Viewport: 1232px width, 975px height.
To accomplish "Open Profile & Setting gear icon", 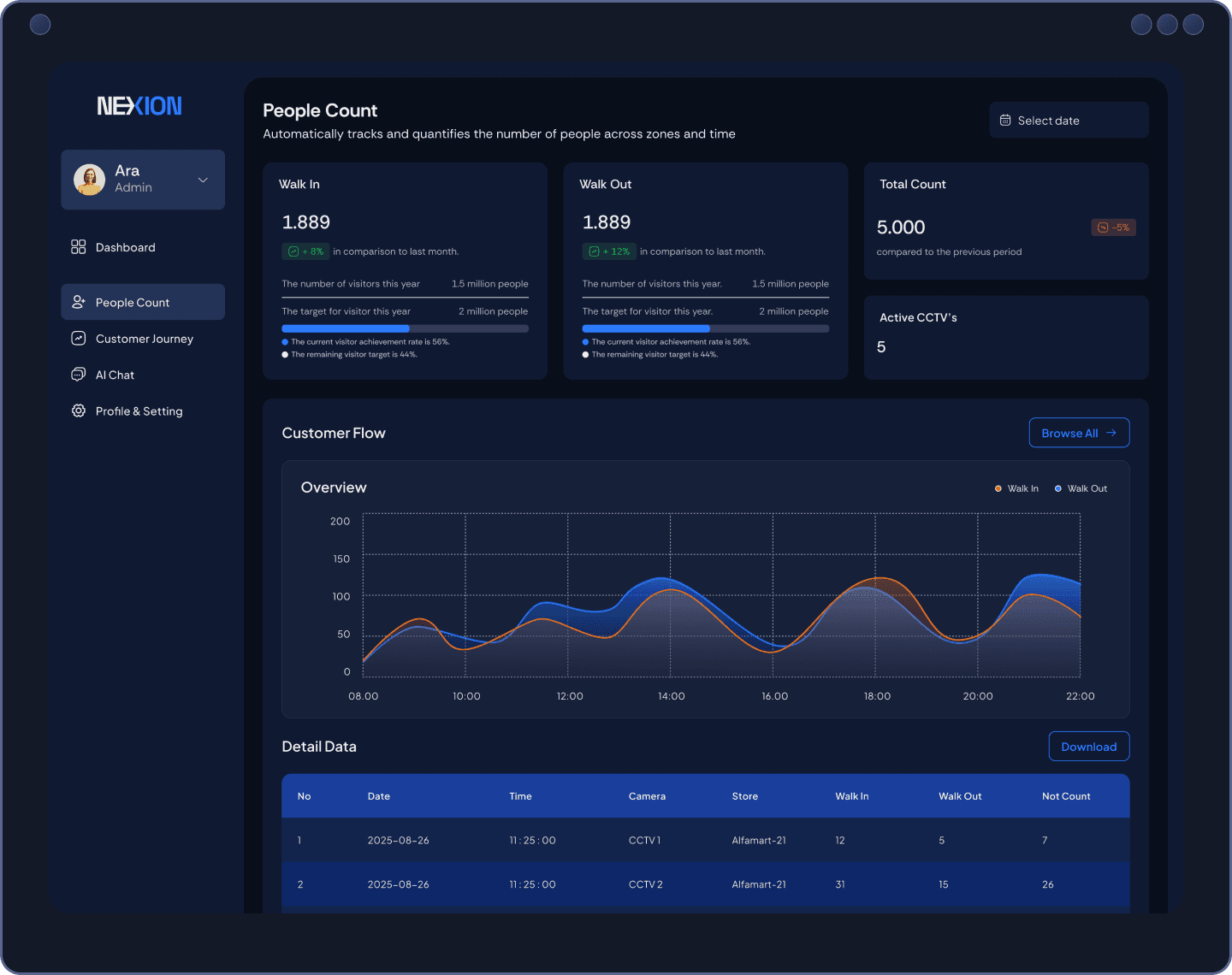I will click(x=78, y=411).
